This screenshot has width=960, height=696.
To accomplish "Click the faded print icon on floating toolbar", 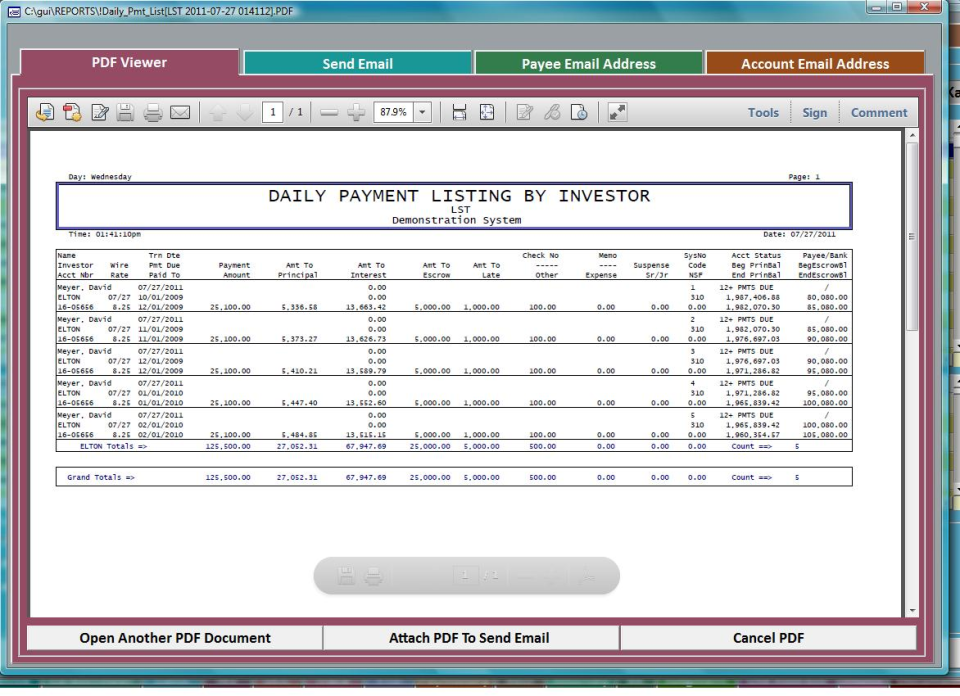I will (x=373, y=576).
